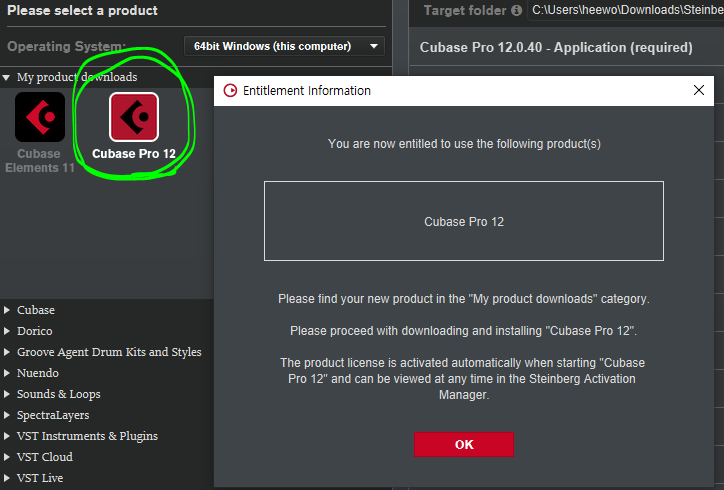724x490 pixels.
Task: Select the Cubase Pro 12 entry in the entitled products box
Action: point(464,222)
